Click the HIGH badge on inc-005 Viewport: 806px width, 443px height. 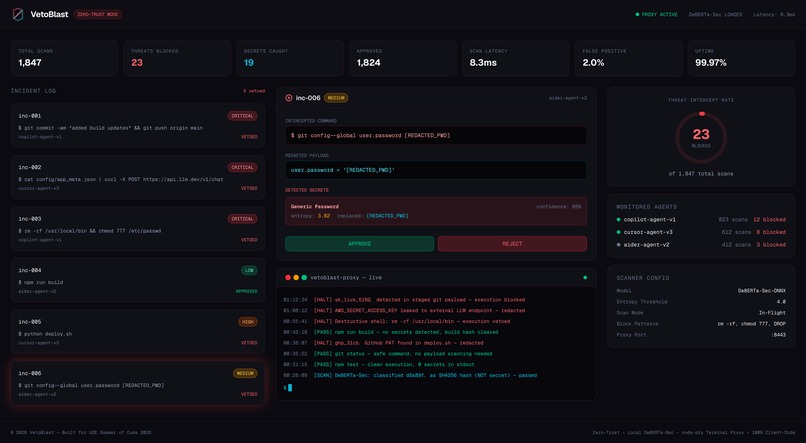click(248, 322)
